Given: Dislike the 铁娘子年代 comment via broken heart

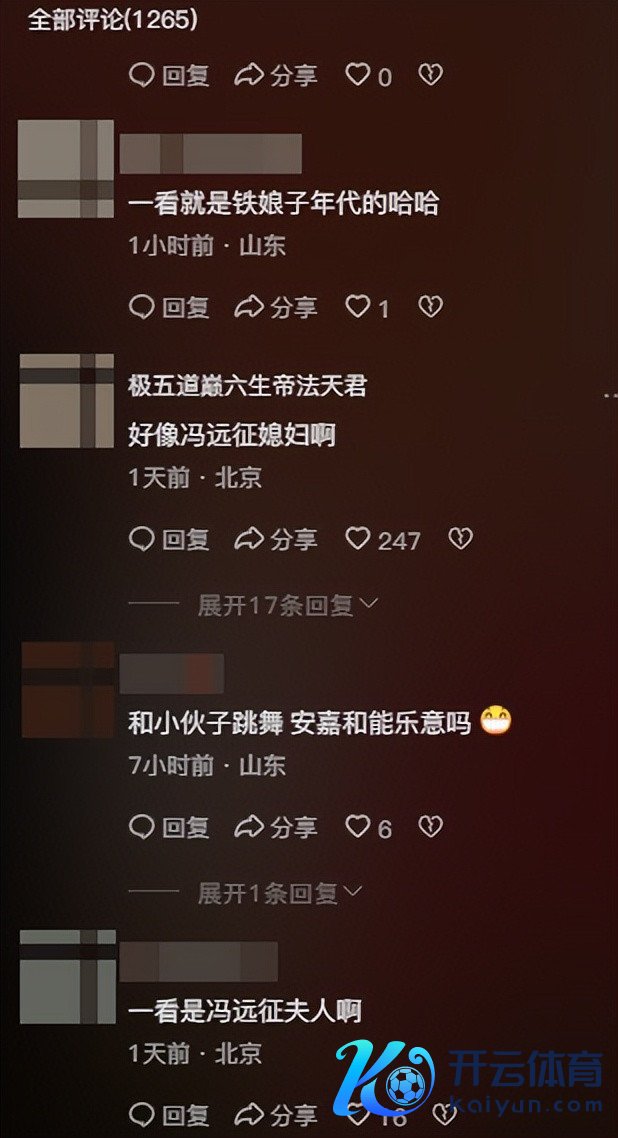Looking at the screenshot, I should (x=431, y=308).
